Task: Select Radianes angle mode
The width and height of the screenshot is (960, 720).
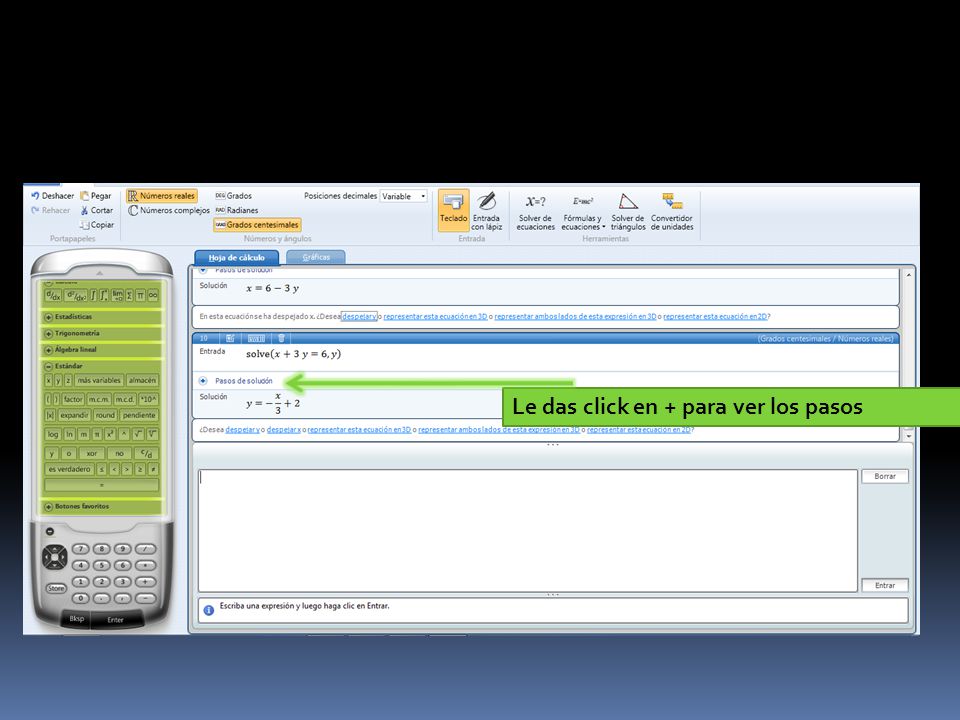Action: pos(236,210)
